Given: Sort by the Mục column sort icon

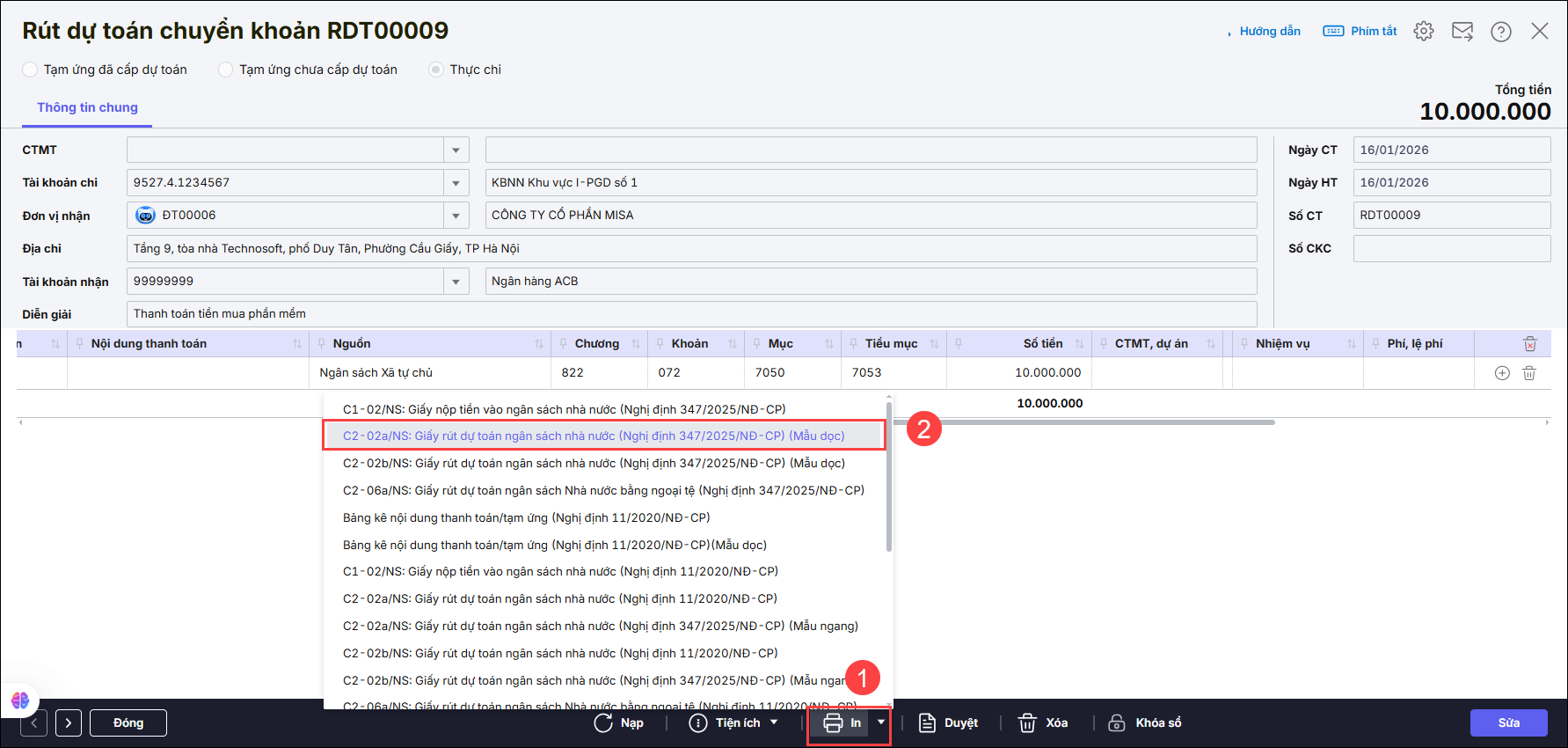Looking at the screenshot, I should click(x=829, y=344).
